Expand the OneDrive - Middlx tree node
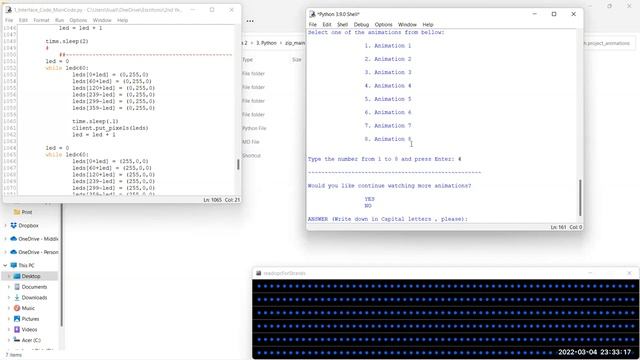 (x=5, y=239)
